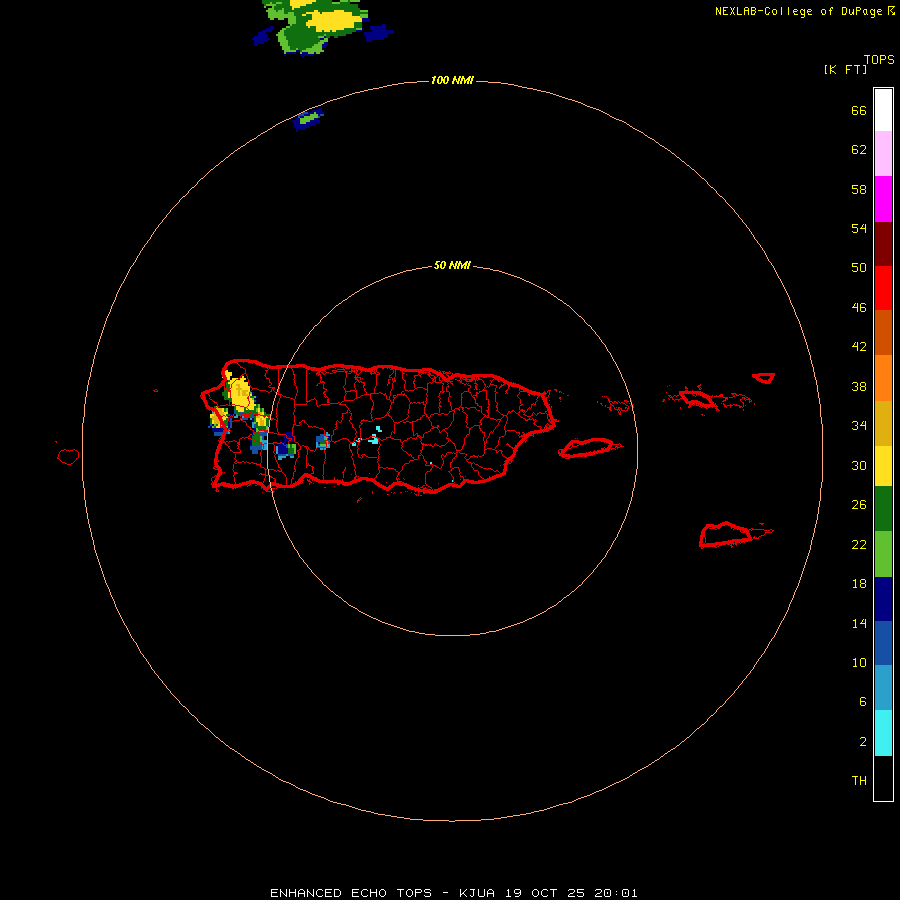Click the TOPS legend title
900x900 pixels.
pyautogui.click(x=879, y=59)
